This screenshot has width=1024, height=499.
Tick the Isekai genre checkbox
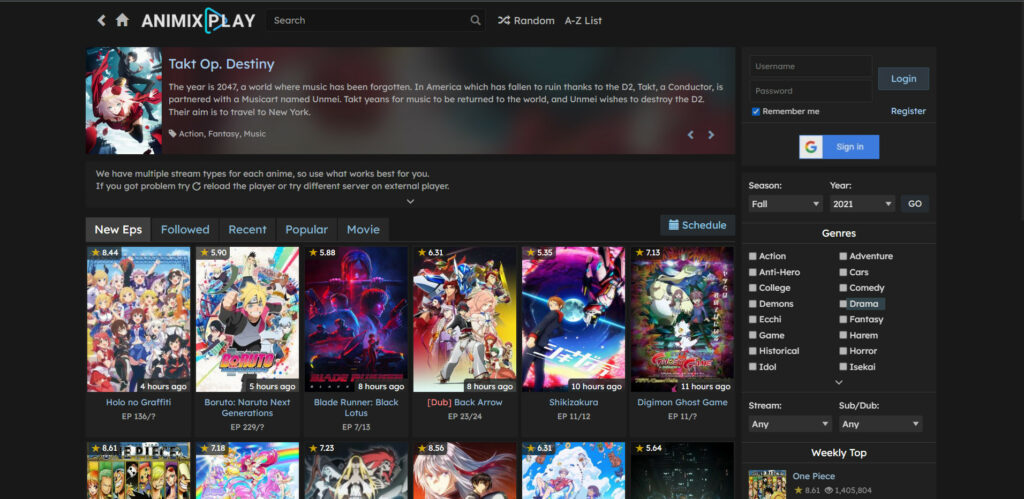(x=843, y=367)
